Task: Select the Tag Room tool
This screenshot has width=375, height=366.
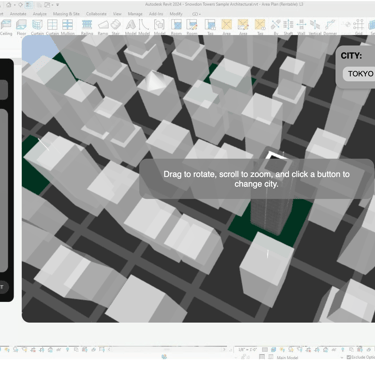Action: pyautogui.click(x=210, y=27)
